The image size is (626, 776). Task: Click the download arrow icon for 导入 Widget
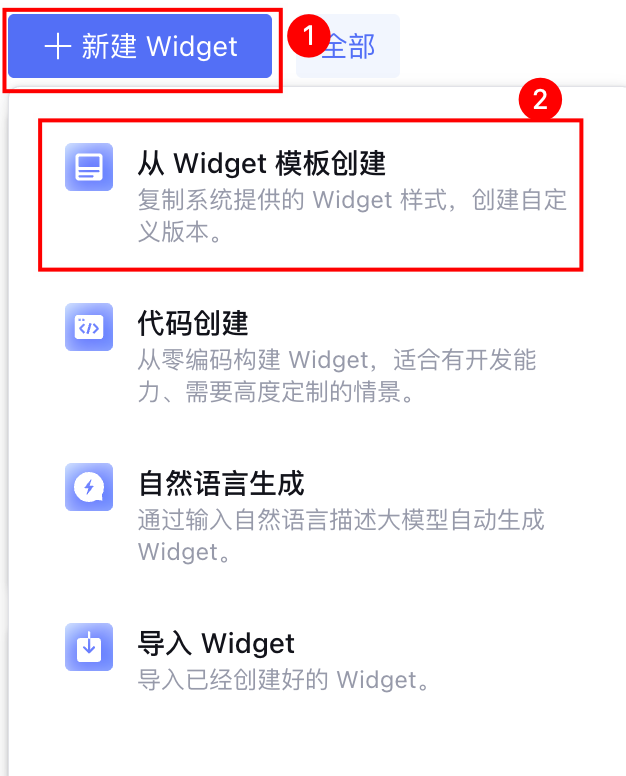pos(89,647)
